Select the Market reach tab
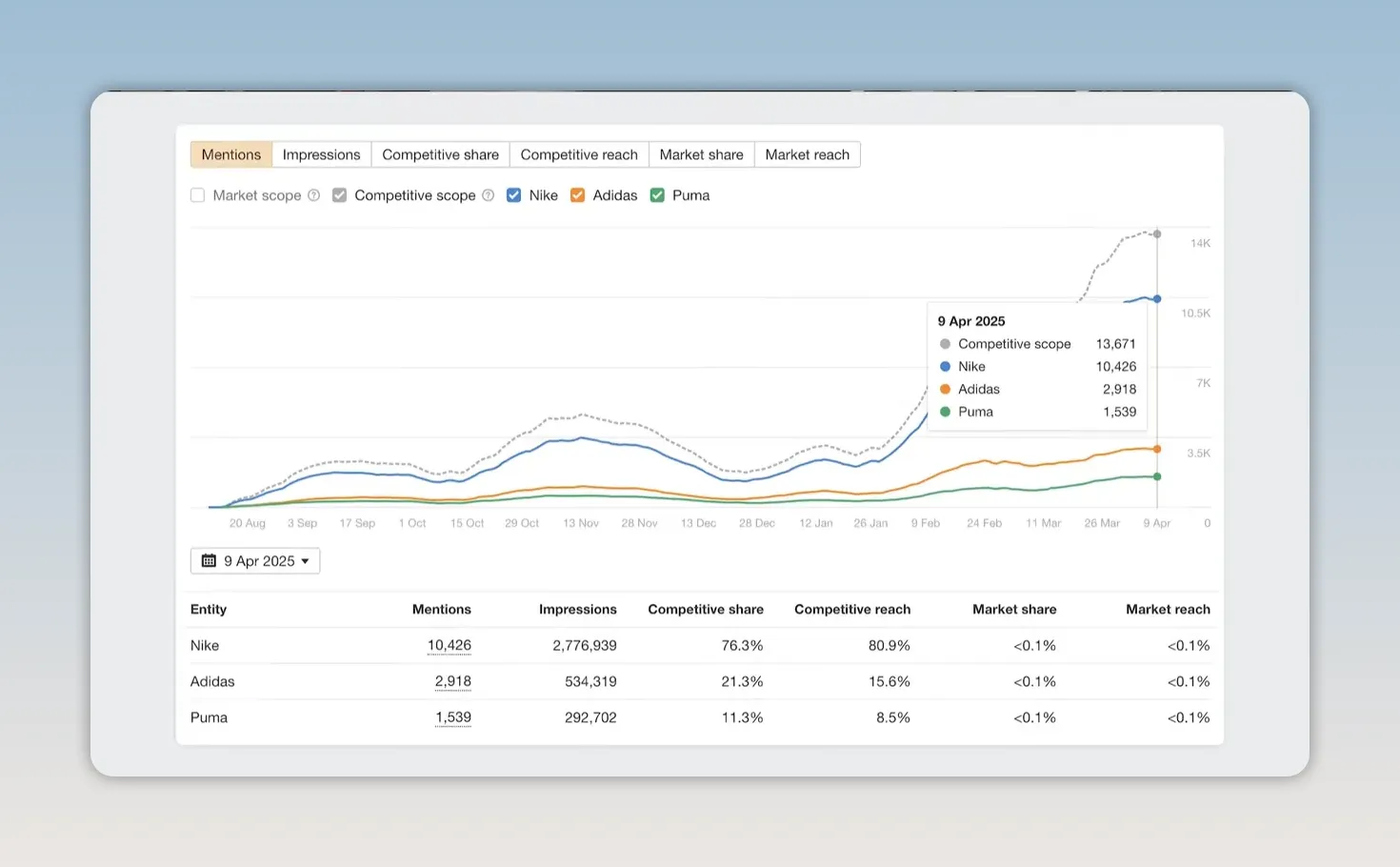The height and width of the screenshot is (867, 1400). pos(807,154)
